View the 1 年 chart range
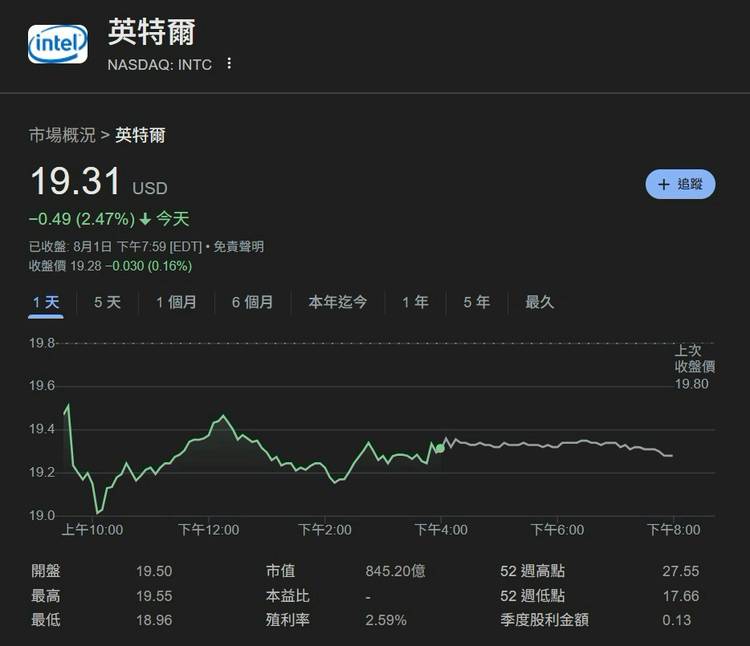 coord(415,302)
